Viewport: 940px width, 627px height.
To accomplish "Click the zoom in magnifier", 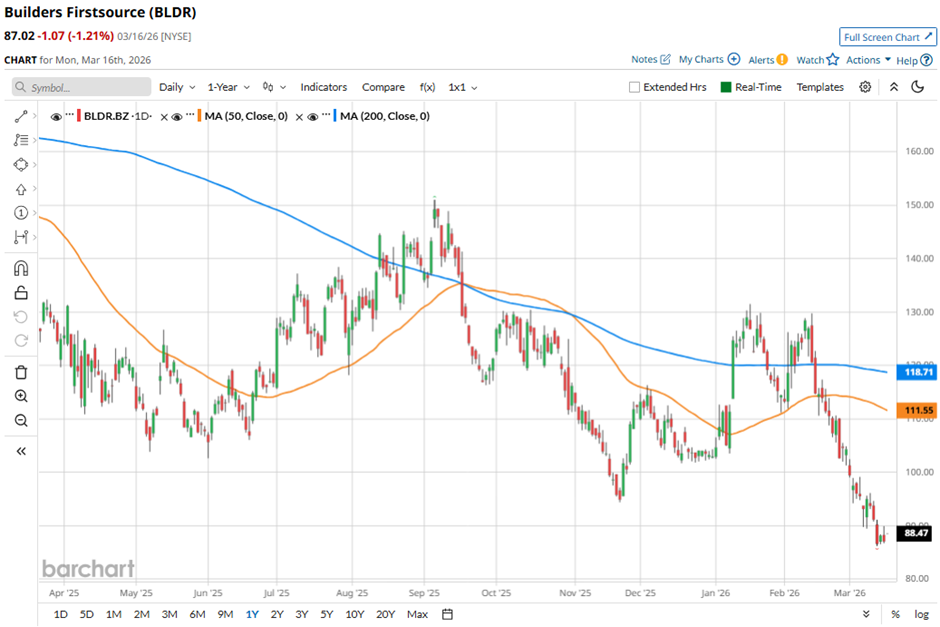I will pyautogui.click(x=20, y=397).
